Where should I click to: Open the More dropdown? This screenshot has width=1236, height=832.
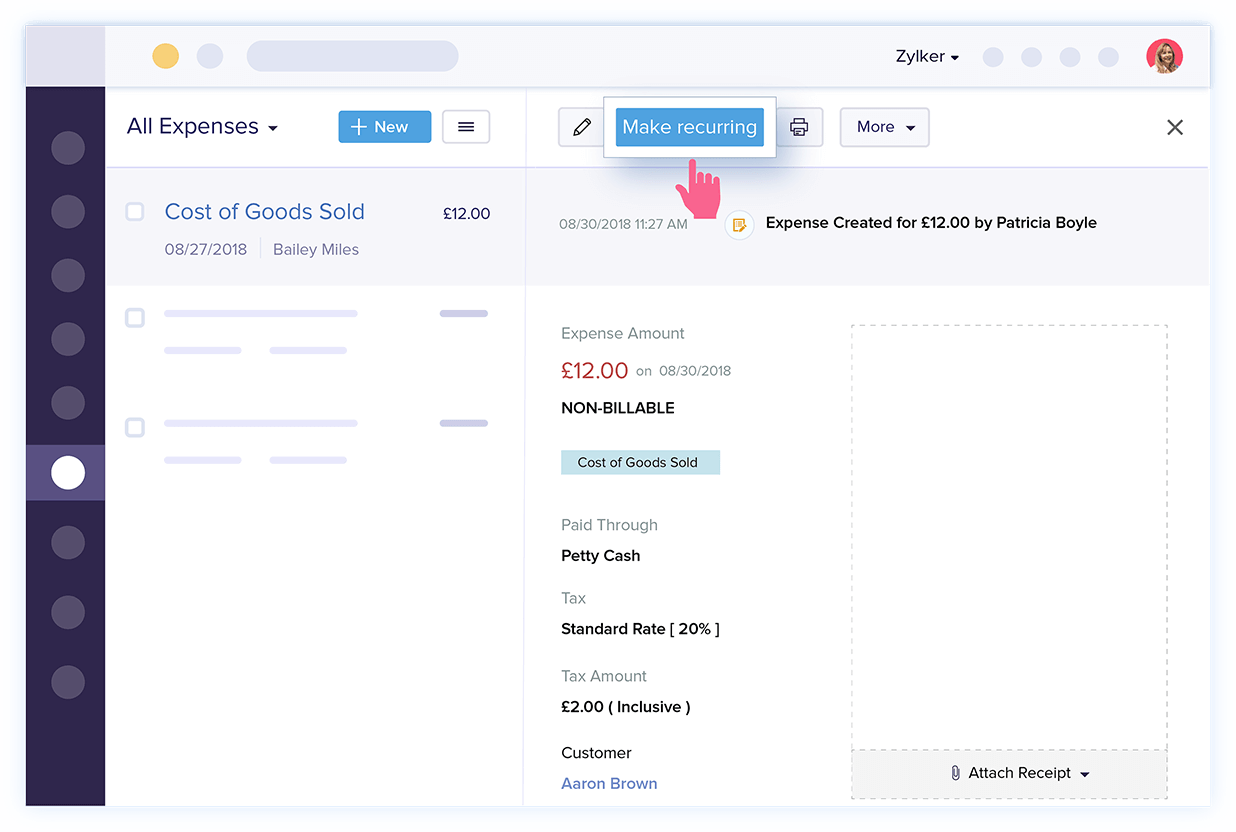884,127
